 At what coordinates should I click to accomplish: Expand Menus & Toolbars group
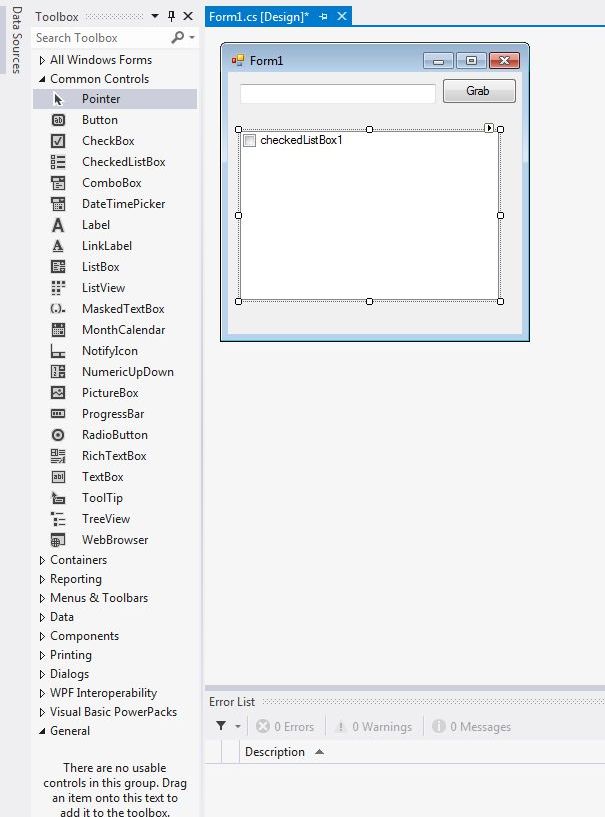(42, 598)
